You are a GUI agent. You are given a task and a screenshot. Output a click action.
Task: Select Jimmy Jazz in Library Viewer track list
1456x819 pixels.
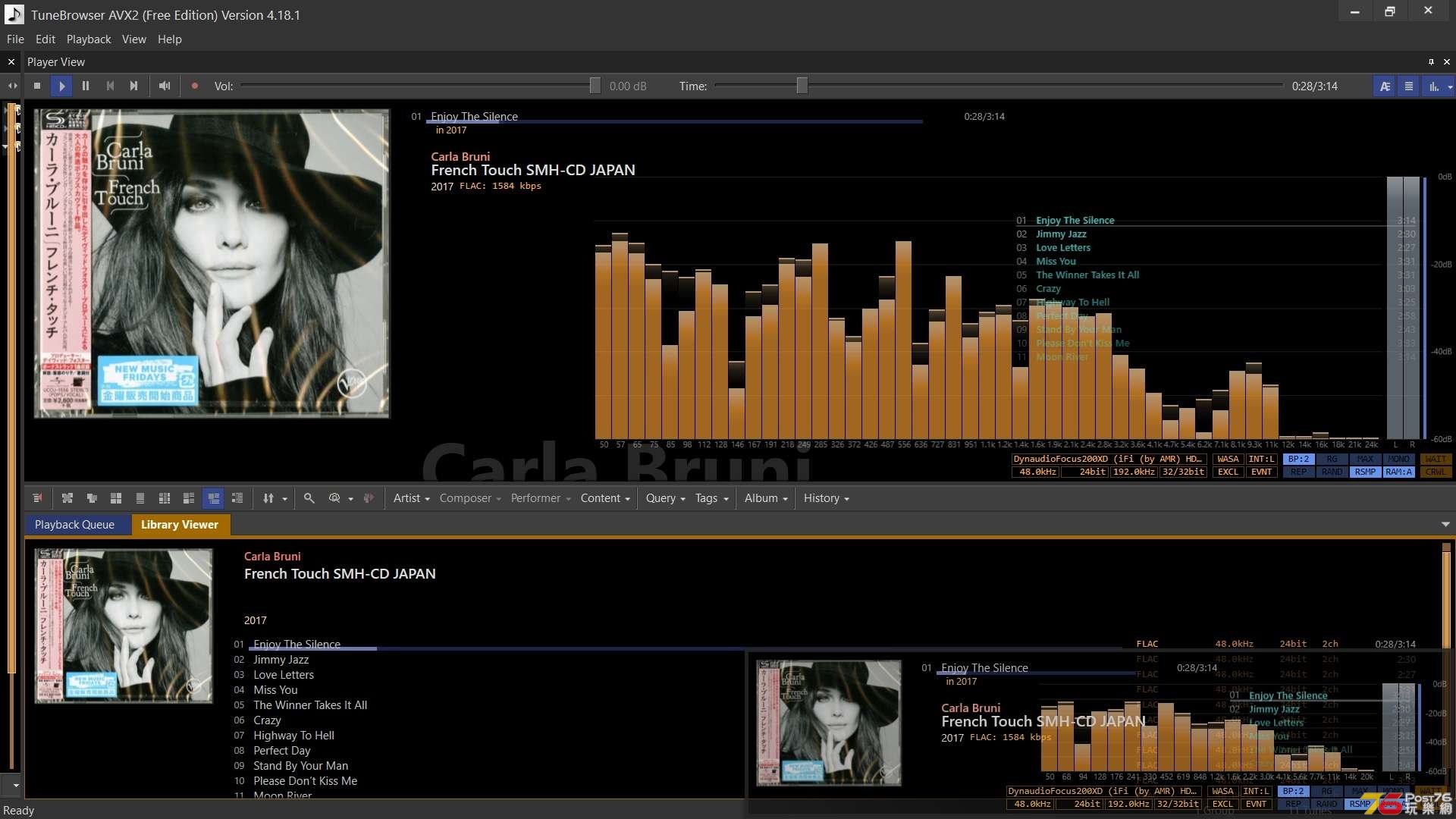click(281, 660)
